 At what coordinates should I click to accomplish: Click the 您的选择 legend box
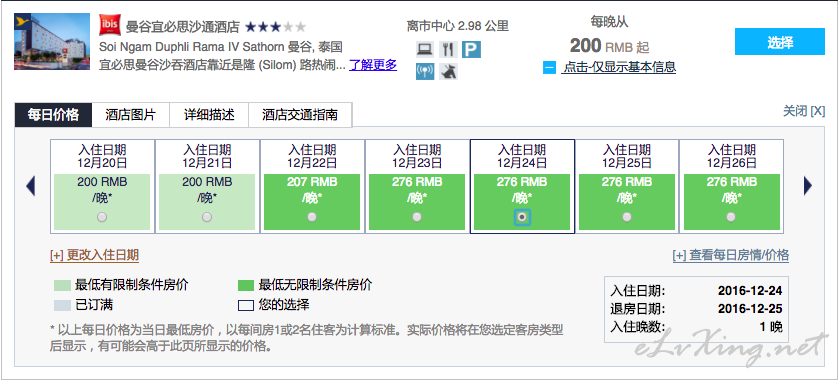point(246,306)
